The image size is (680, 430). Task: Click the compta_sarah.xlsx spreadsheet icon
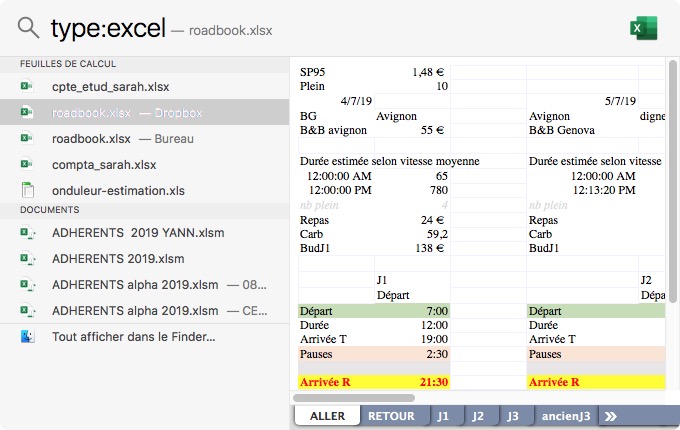(28, 164)
